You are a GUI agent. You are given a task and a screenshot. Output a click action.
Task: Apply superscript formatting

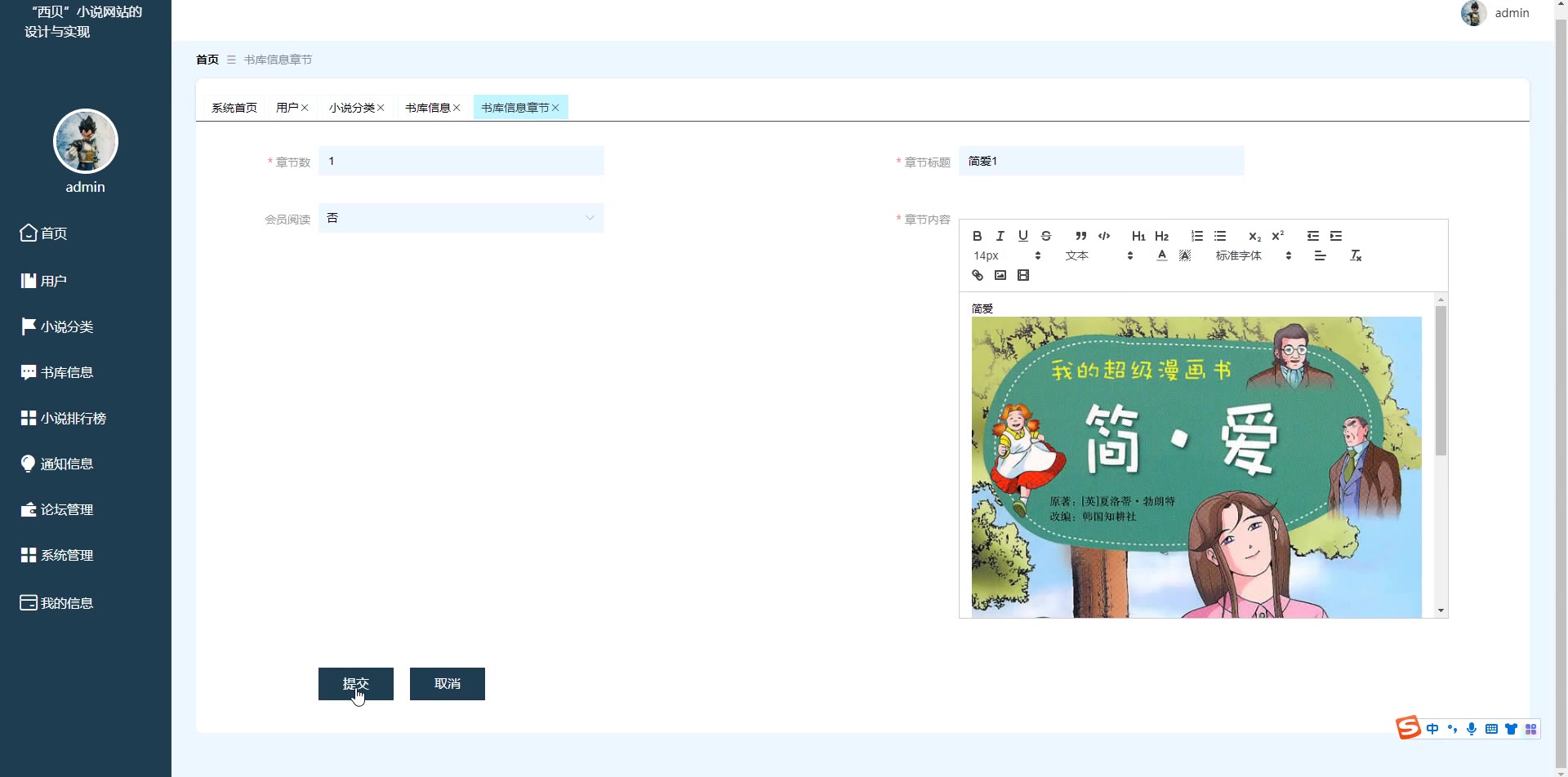[x=1278, y=236]
